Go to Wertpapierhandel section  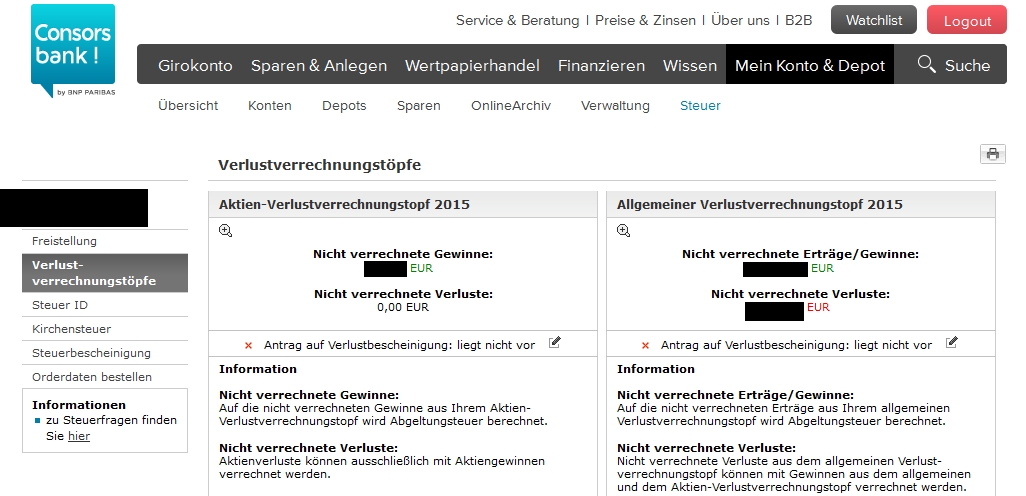click(x=472, y=65)
